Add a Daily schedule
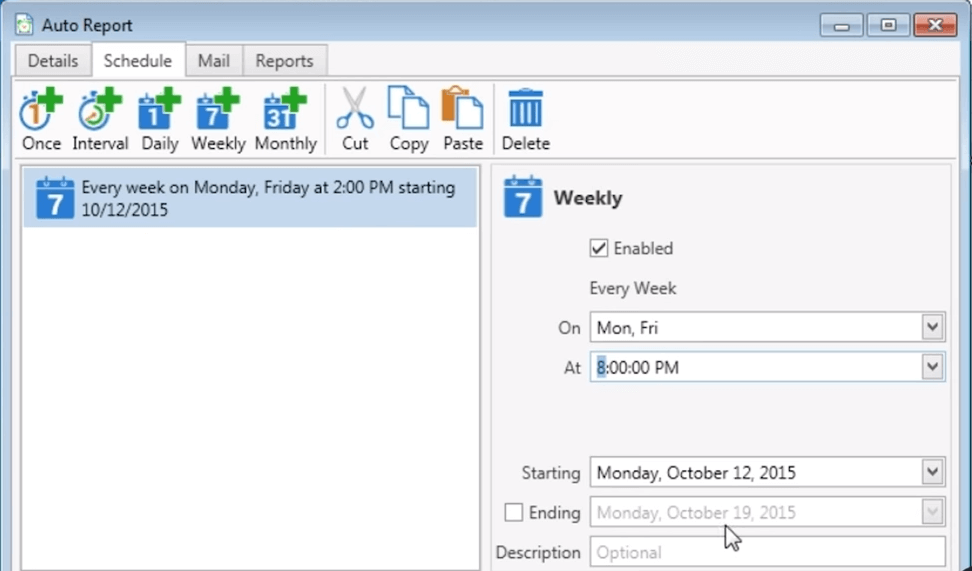972x571 pixels. point(160,120)
